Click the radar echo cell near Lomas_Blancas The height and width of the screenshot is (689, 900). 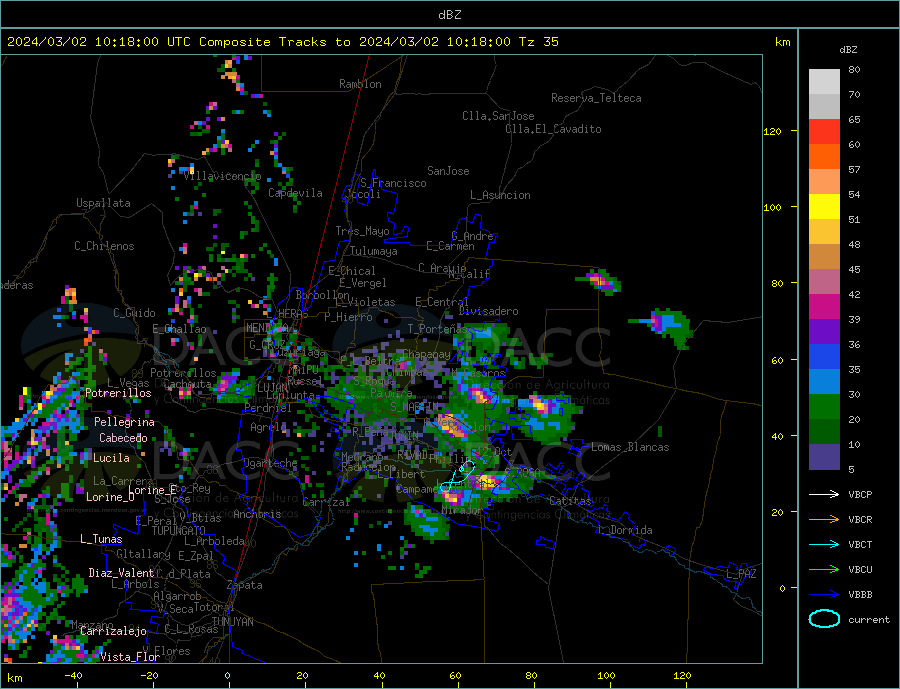[660, 431]
